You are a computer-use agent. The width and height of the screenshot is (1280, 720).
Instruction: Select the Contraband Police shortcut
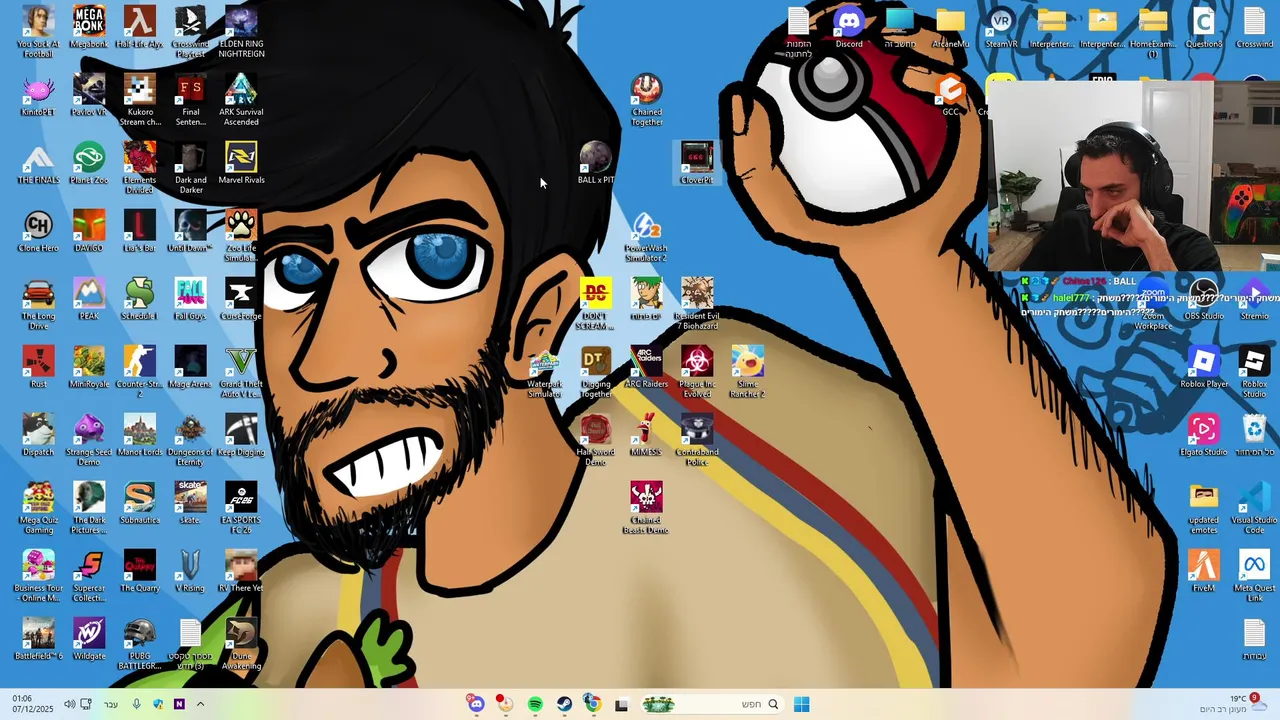697,440
